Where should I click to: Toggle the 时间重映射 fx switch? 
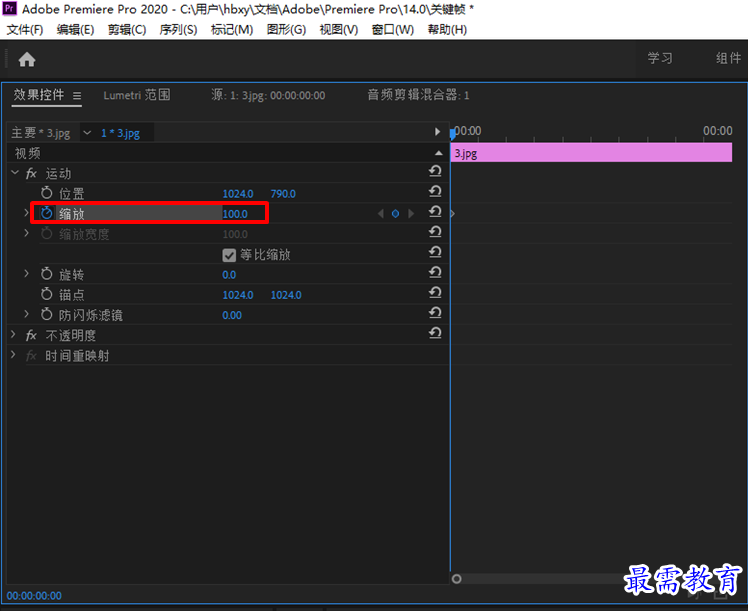31,356
